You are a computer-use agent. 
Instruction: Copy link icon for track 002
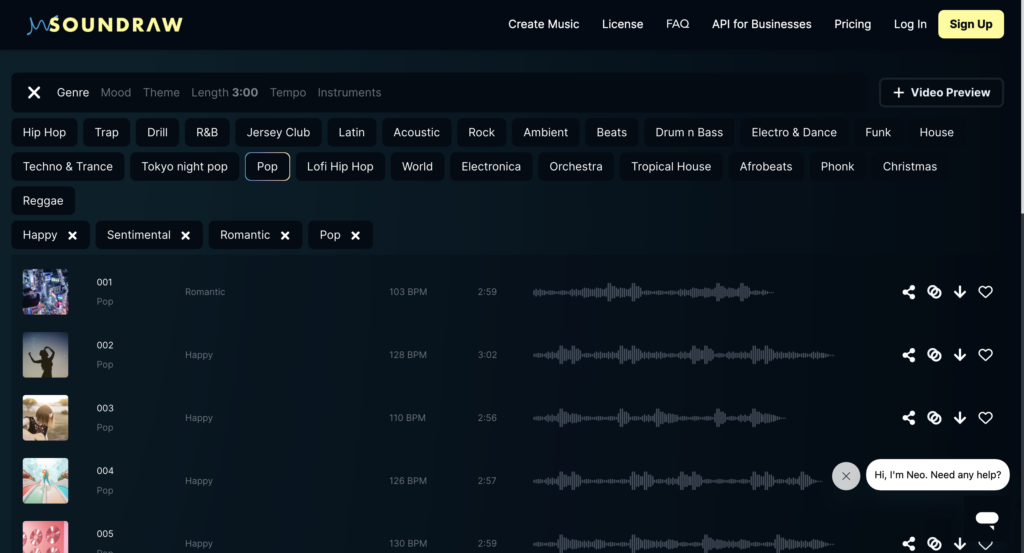tap(934, 355)
